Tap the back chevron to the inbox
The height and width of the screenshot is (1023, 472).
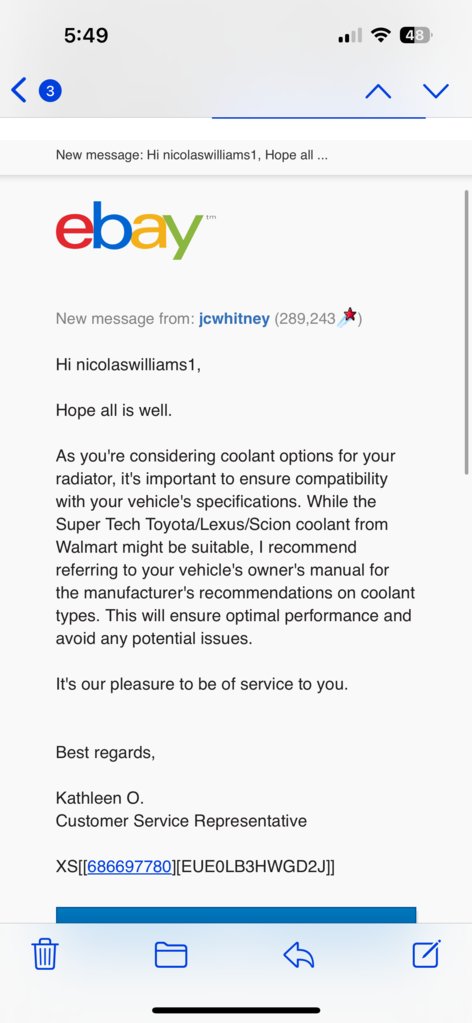click(x=19, y=90)
